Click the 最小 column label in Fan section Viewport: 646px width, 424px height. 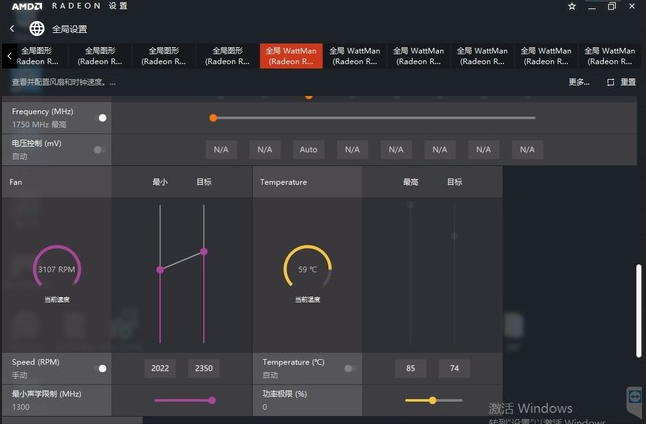click(x=160, y=182)
